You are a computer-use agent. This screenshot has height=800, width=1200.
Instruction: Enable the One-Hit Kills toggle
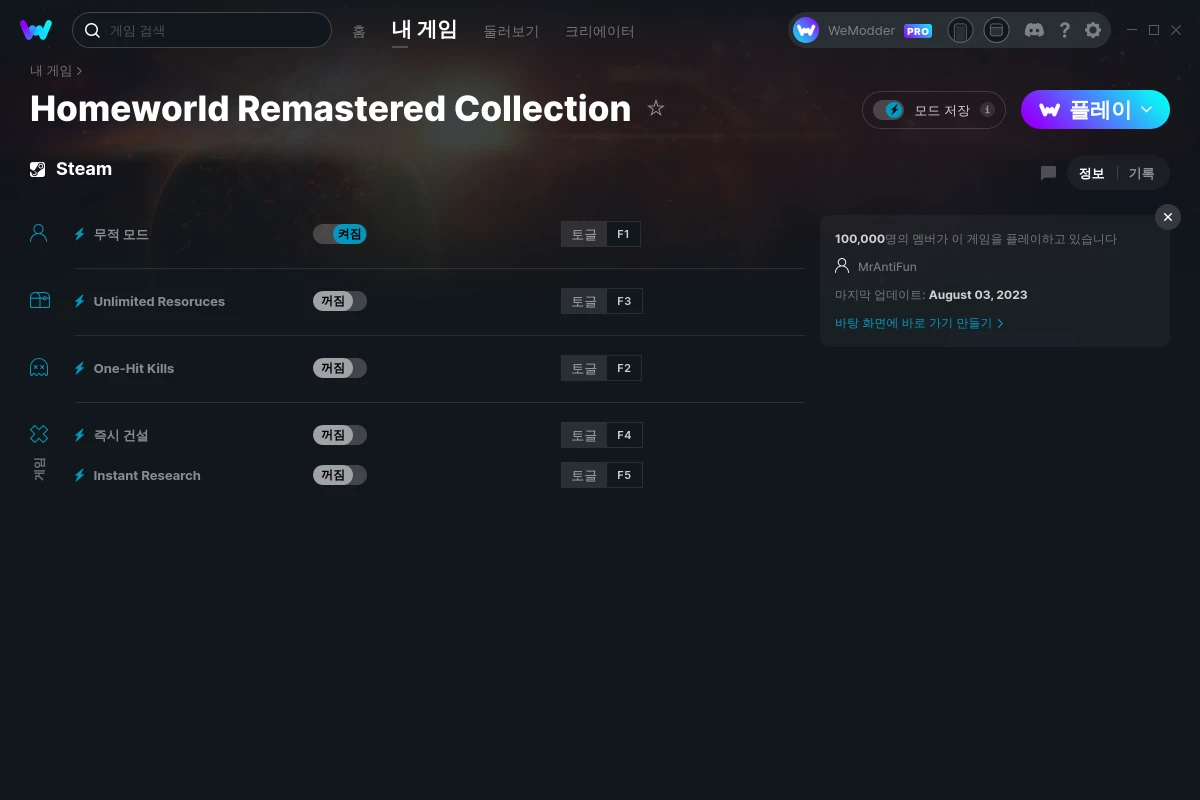(x=340, y=368)
